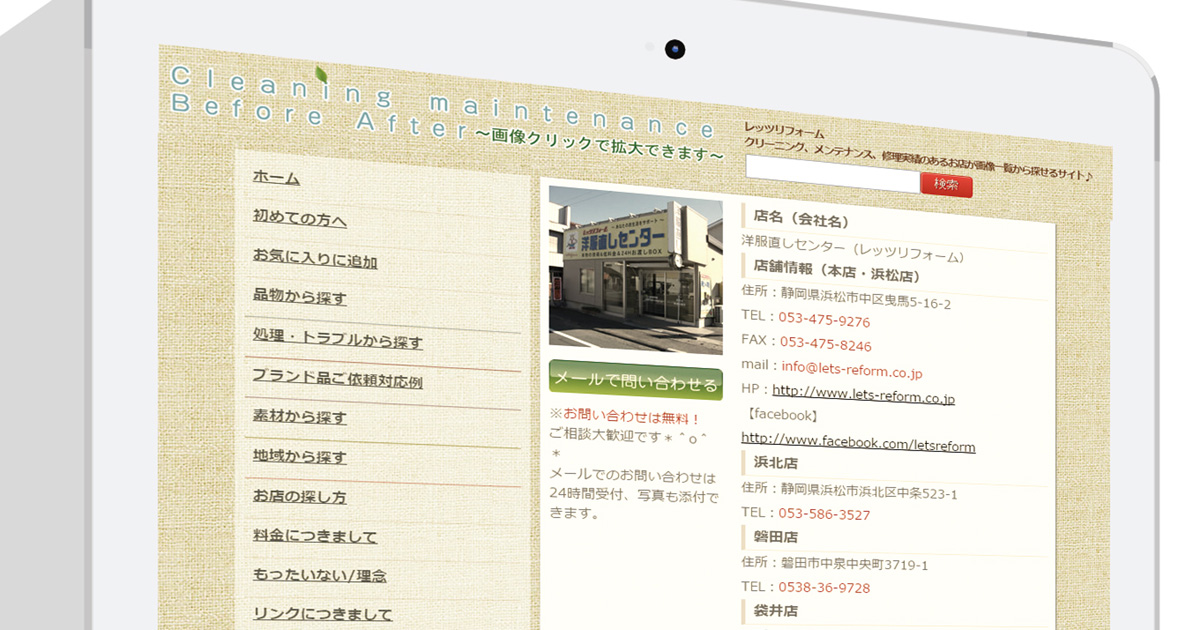1200x630 pixels.
Task: Click FAX number 053-475-8246
Action: (826, 345)
